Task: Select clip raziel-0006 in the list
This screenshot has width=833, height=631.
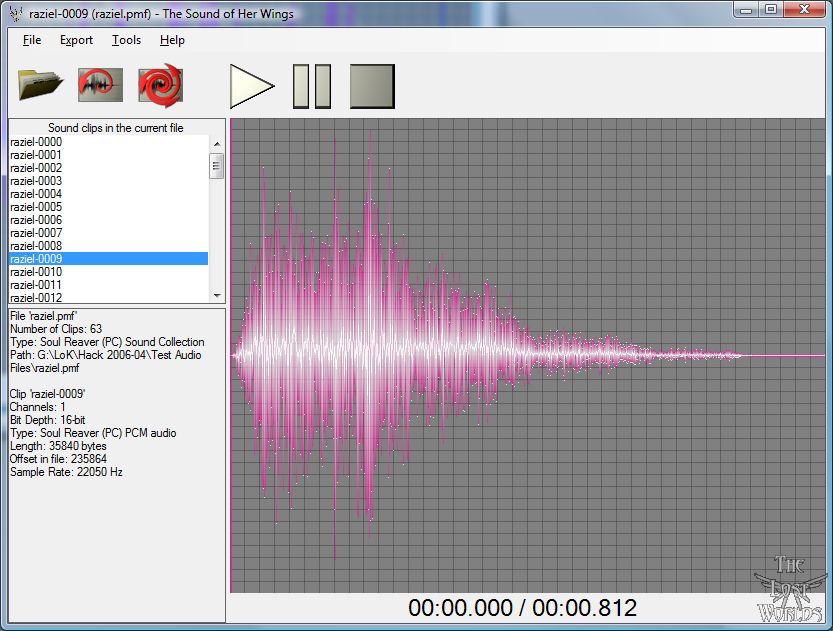Action: click(x=109, y=220)
